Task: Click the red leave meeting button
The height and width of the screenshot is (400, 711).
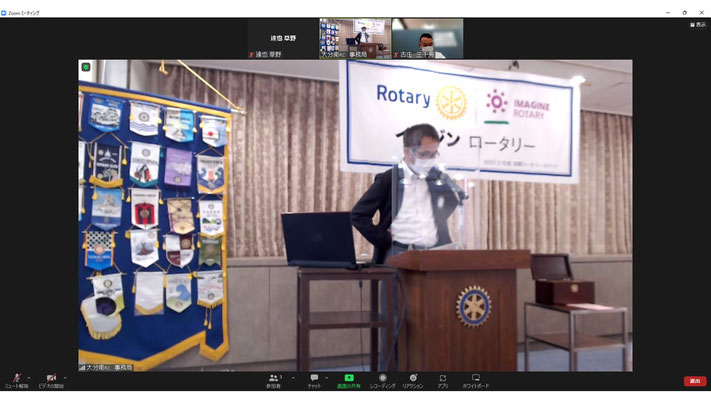Action: [x=695, y=381]
